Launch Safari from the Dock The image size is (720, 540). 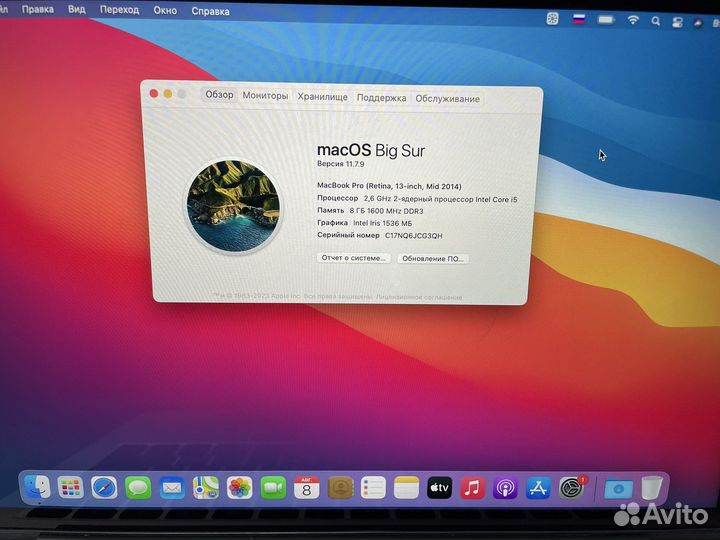pyautogui.click(x=104, y=487)
